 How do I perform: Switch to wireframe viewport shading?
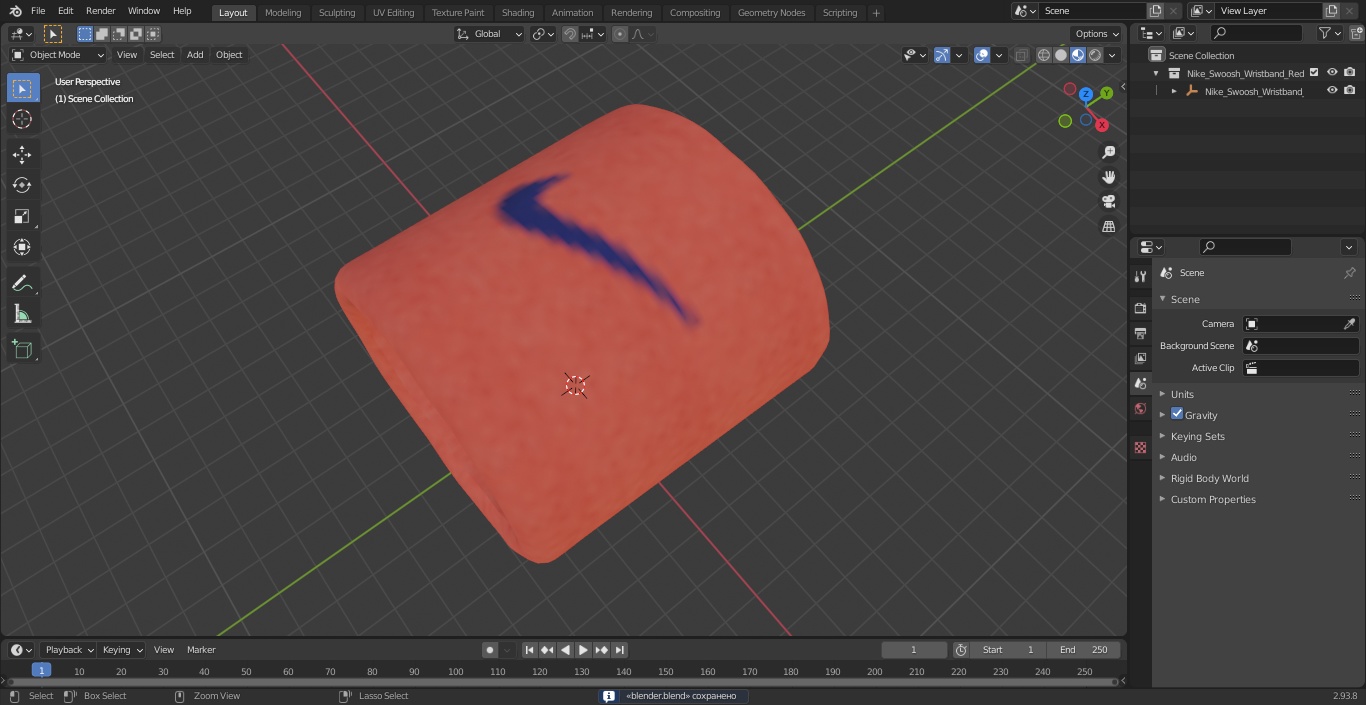coord(1044,55)
